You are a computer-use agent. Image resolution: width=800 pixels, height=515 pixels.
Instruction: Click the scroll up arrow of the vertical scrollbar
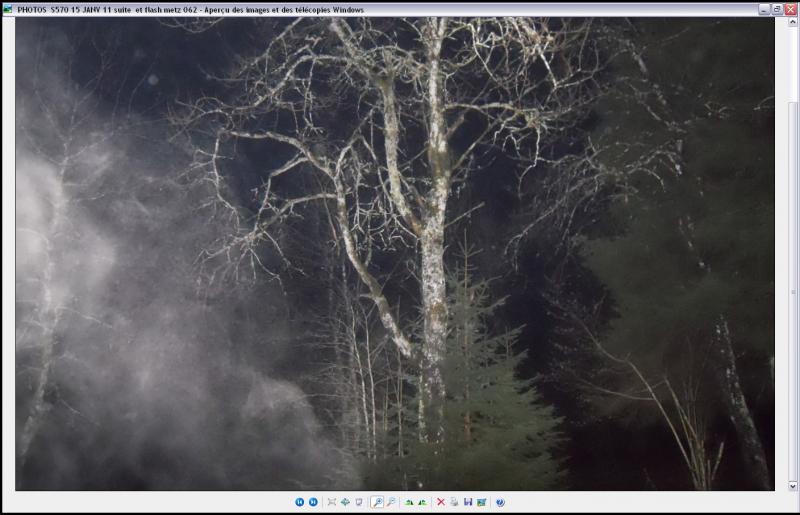click(793, 21)
